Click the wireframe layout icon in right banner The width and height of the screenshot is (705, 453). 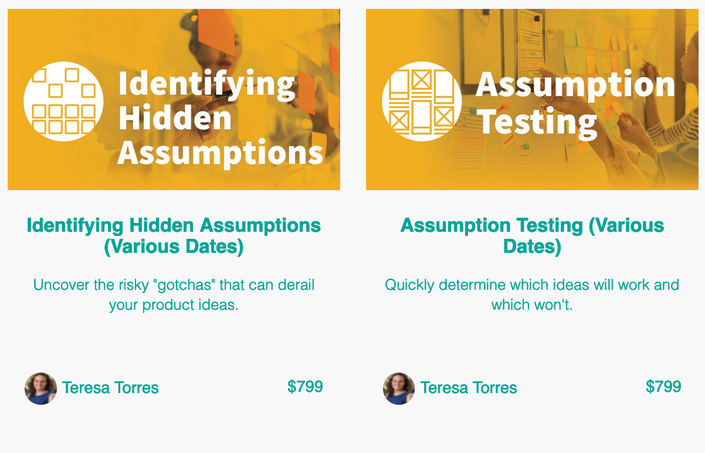pos(422,102)
